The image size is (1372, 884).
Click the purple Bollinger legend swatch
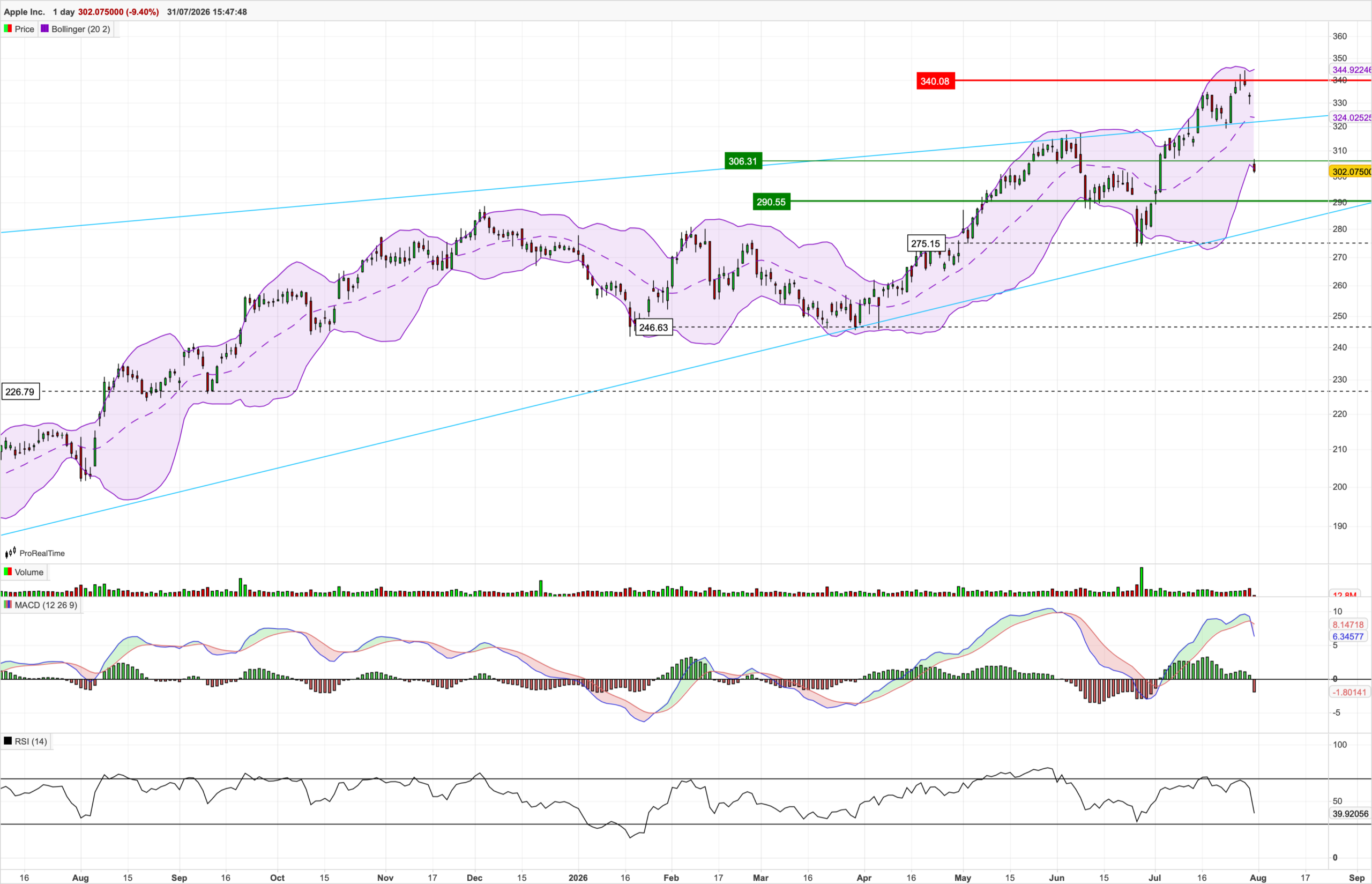pyautogui.click(x=45, y=29)
